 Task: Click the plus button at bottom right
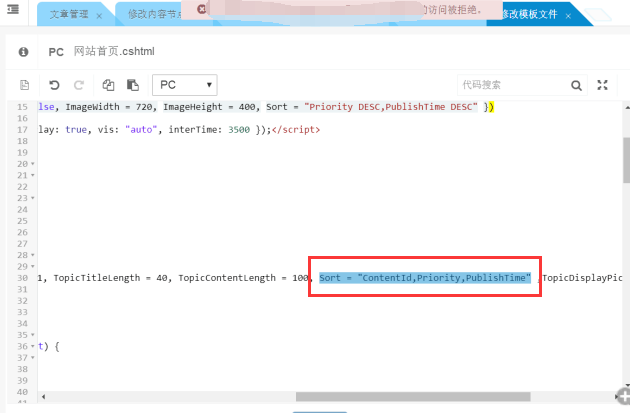click(621, 397)
